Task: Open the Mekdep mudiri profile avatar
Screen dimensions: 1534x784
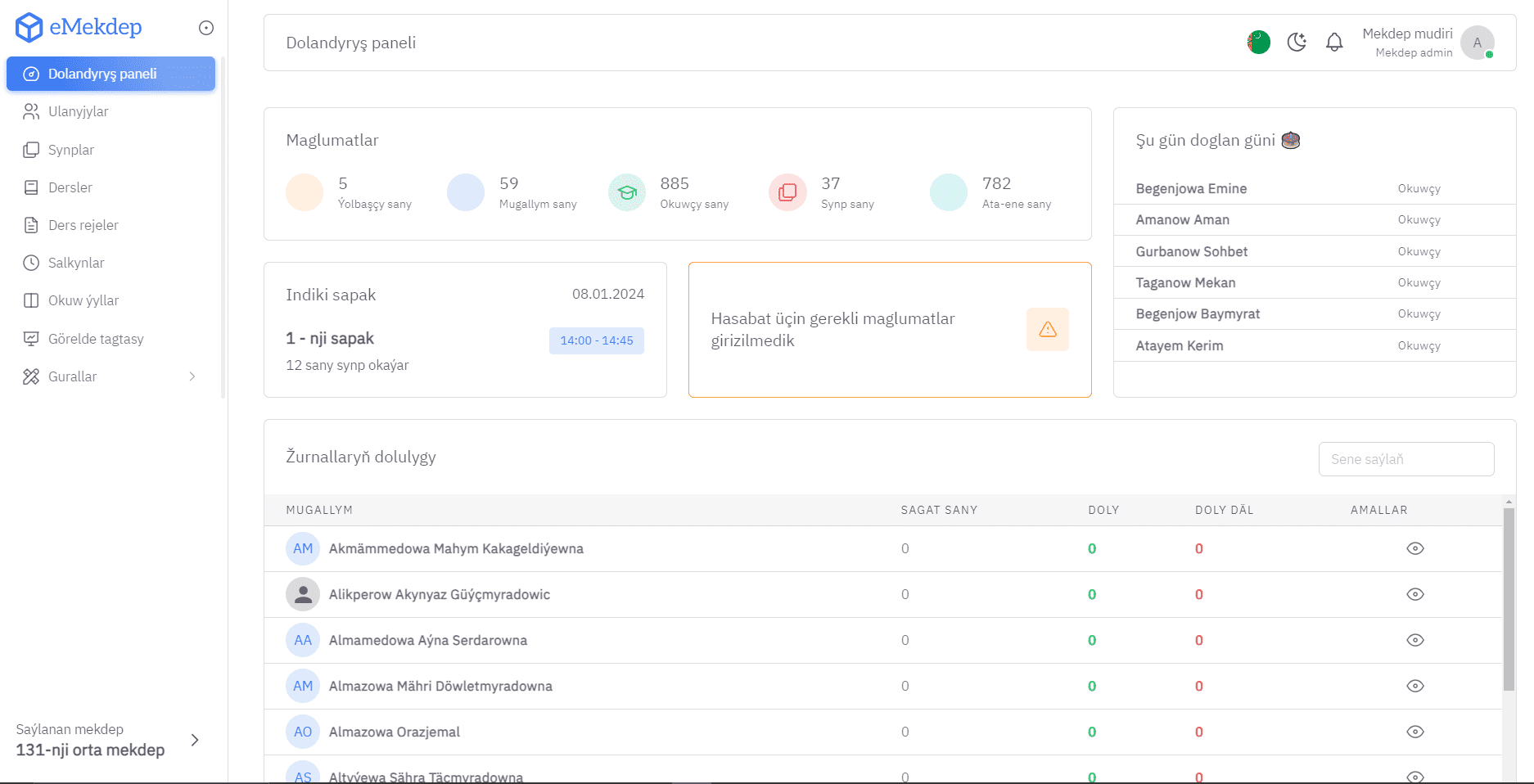Action: point(1477,43)
